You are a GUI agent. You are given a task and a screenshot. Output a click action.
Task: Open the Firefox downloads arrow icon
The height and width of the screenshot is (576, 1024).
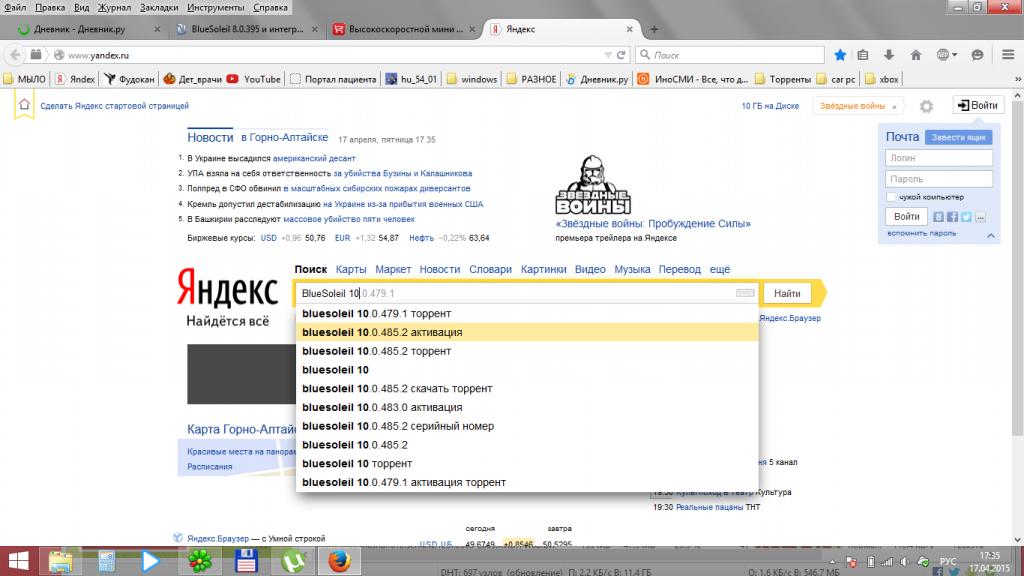[x=890, y=55]
